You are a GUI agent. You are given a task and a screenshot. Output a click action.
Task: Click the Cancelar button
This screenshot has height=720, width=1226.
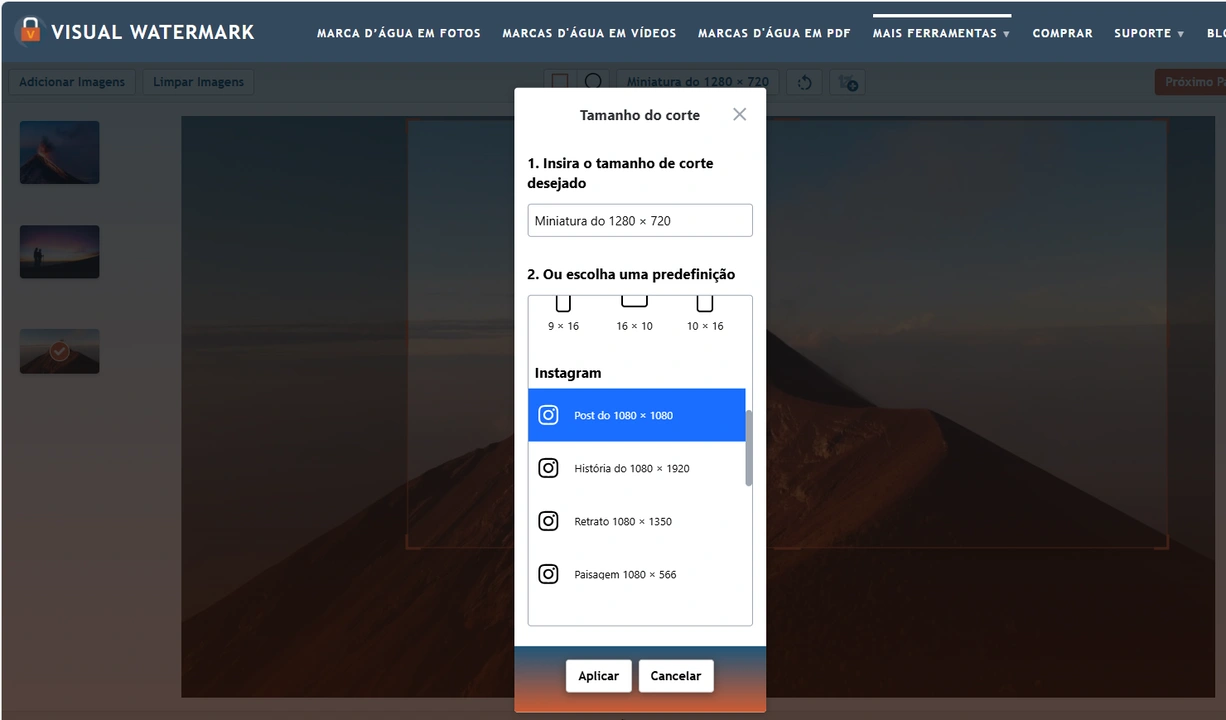click(x=676, y=676)
